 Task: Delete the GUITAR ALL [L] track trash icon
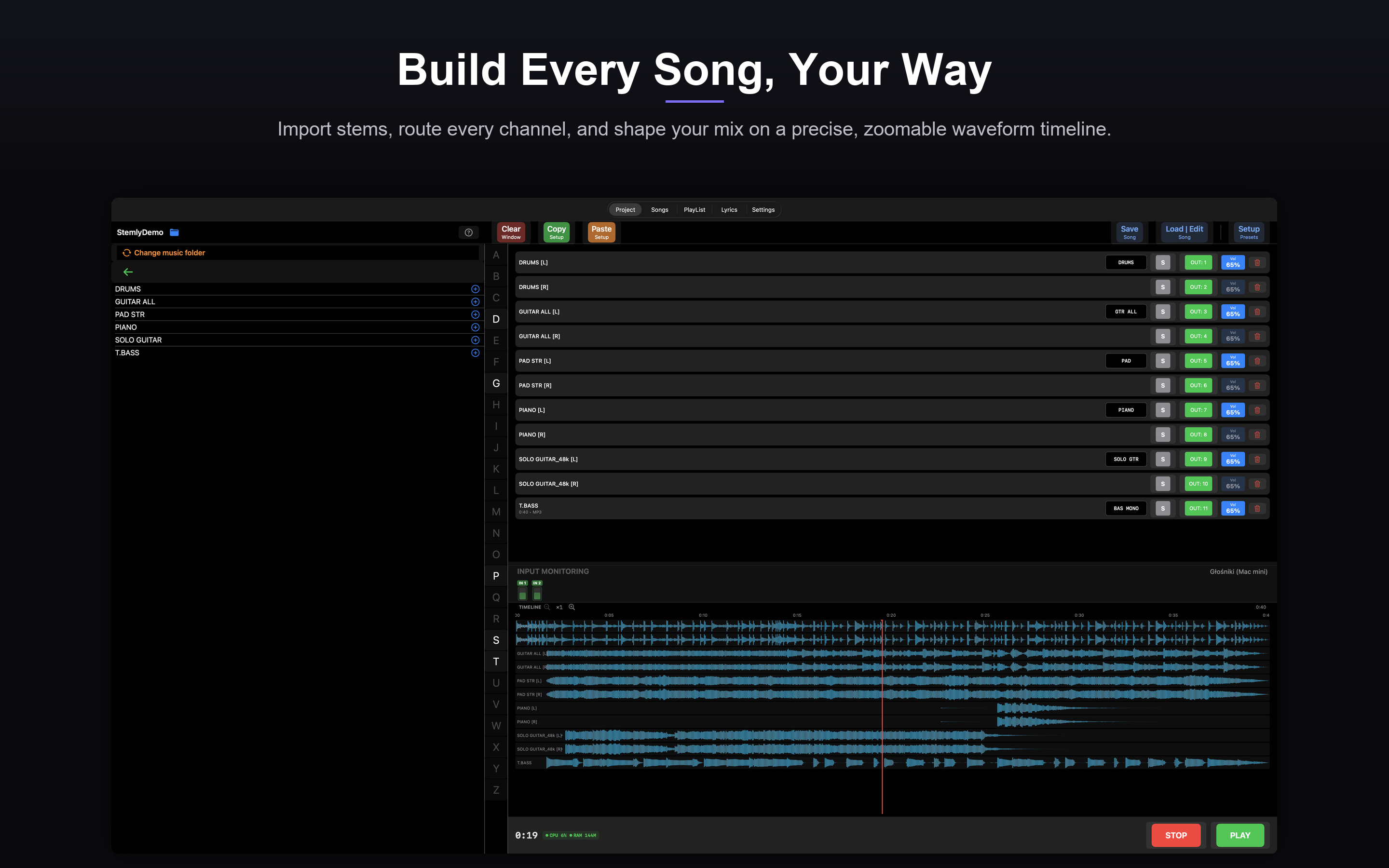pyautogui.click(x=1257, y=312)
